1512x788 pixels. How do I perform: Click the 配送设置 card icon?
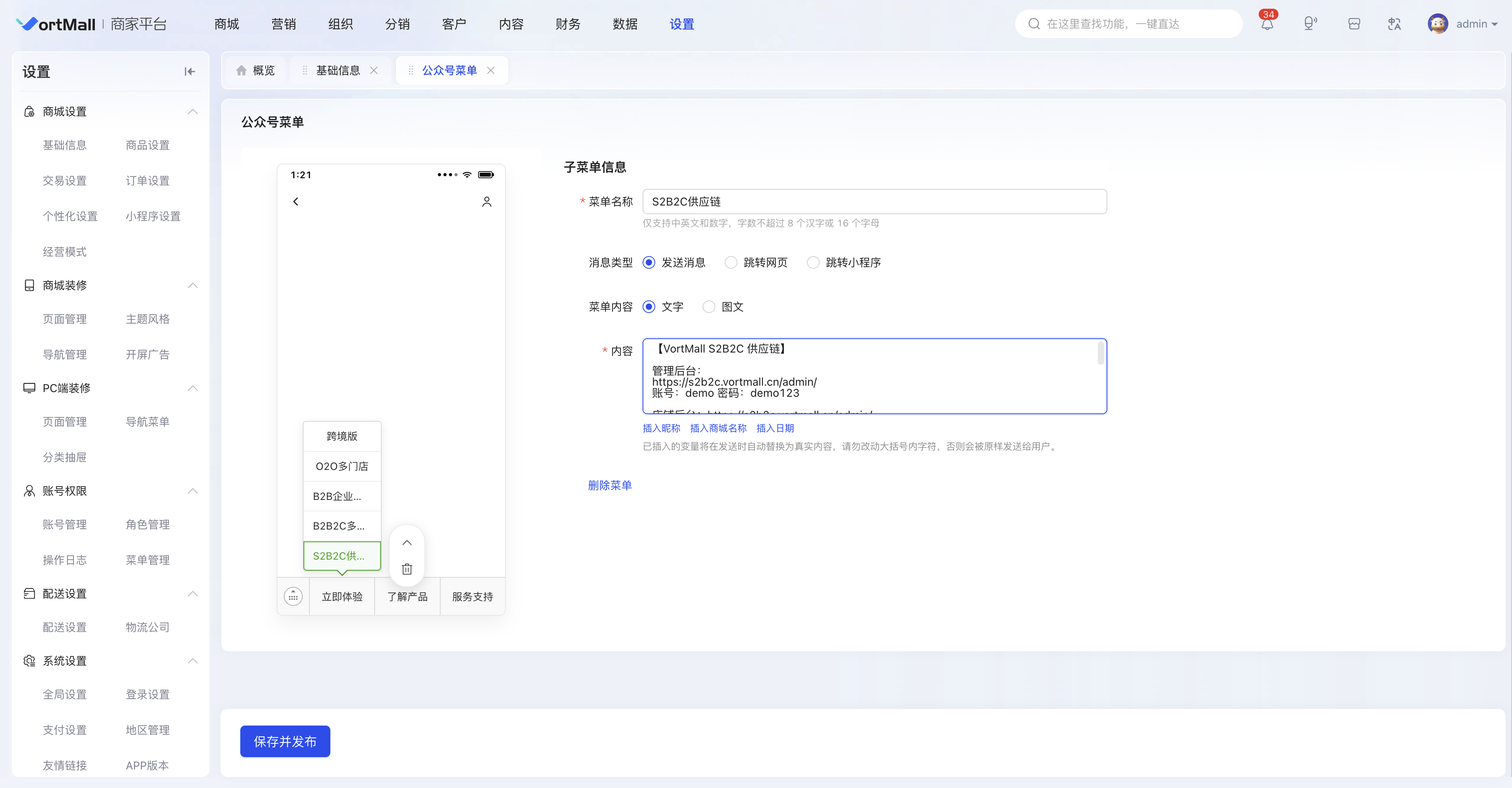click(x=29, y=594)
